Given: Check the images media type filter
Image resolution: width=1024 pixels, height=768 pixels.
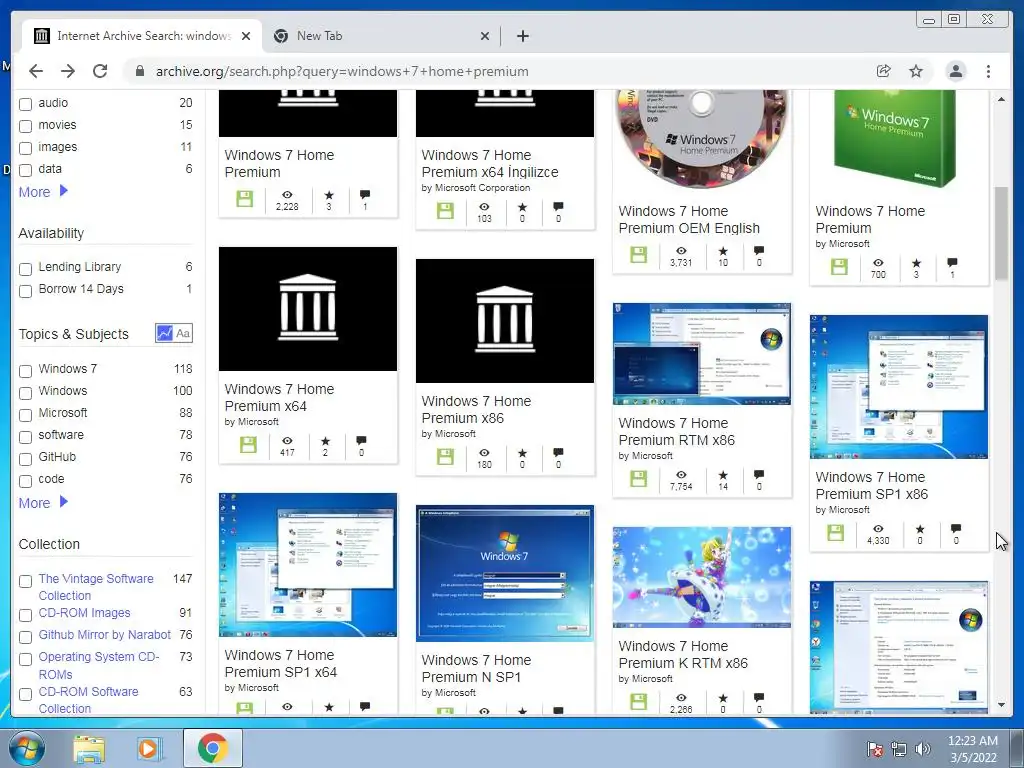Looking at the screenshot, I should 25,148.
